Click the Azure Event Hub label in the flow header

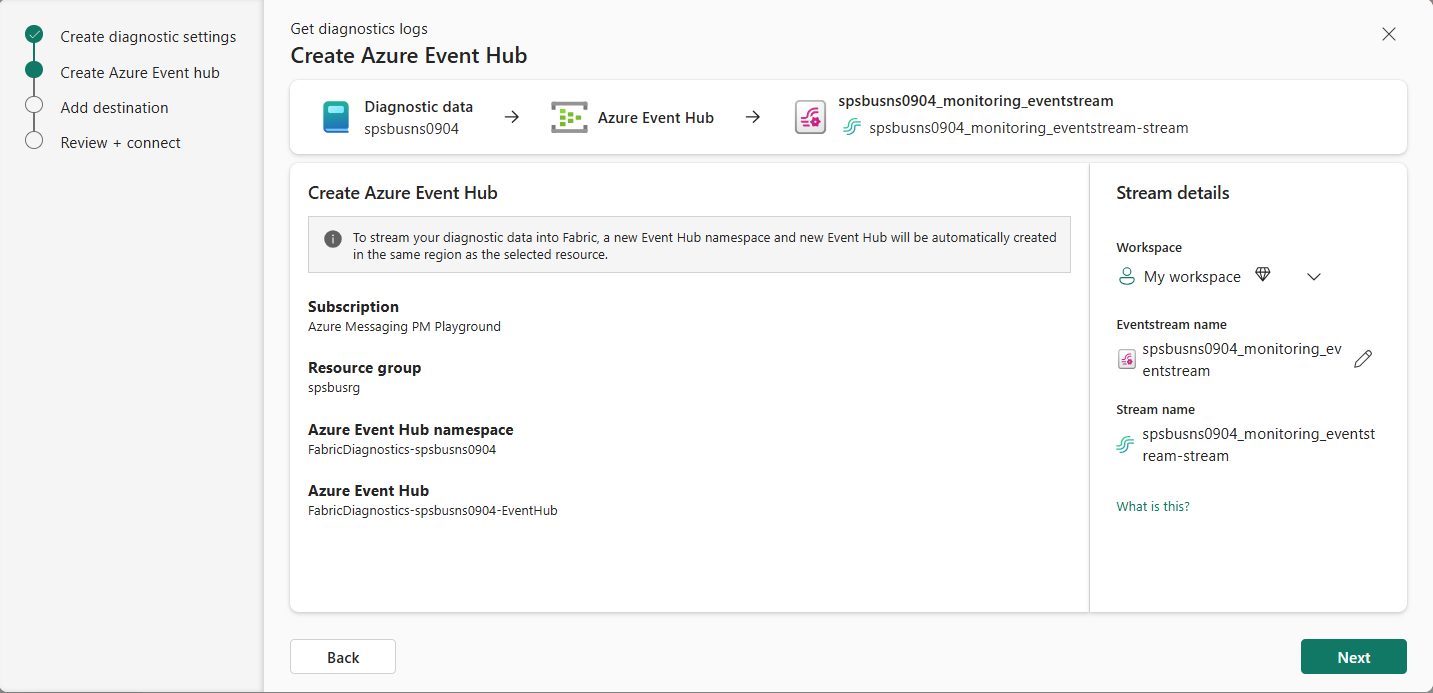click(656, 117)
